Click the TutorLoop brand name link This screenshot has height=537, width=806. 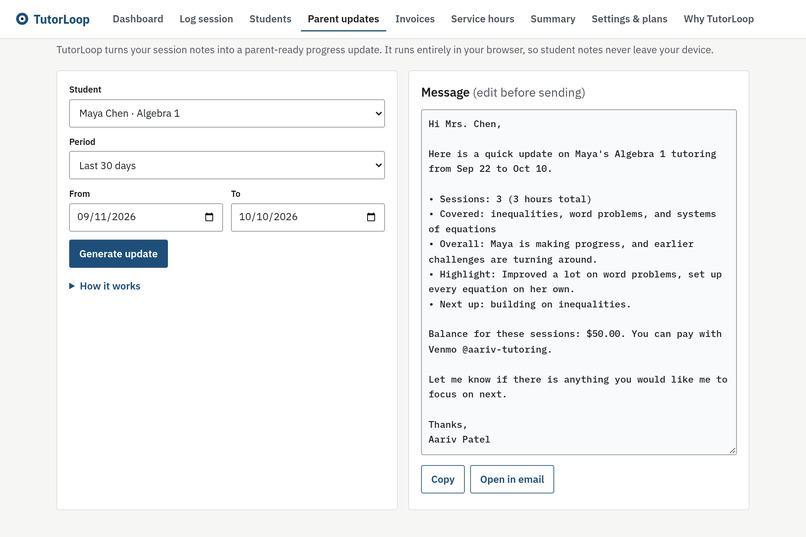click(61, 20)
